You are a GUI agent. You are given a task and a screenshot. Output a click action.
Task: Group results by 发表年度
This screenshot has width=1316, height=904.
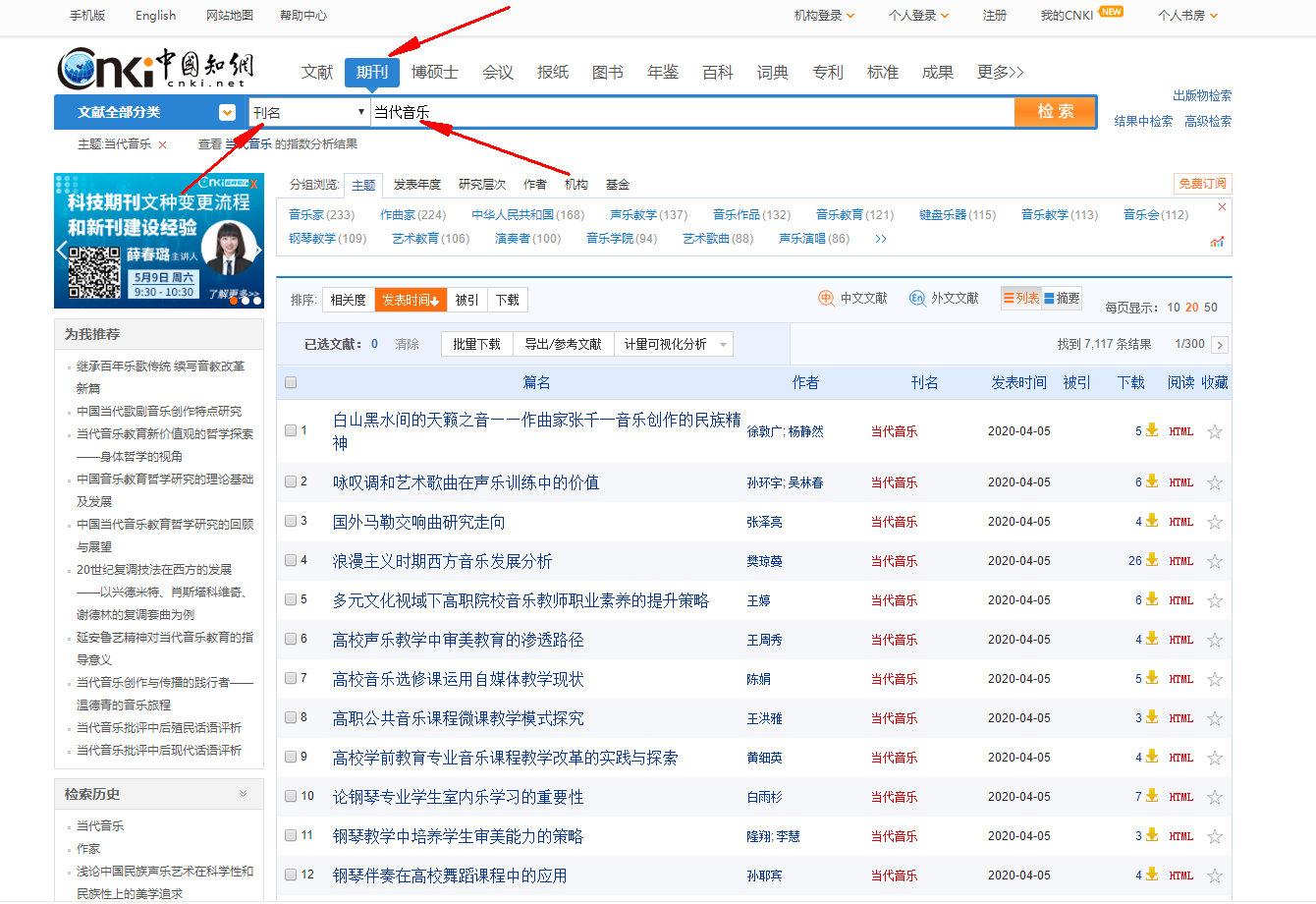point(417,185)
